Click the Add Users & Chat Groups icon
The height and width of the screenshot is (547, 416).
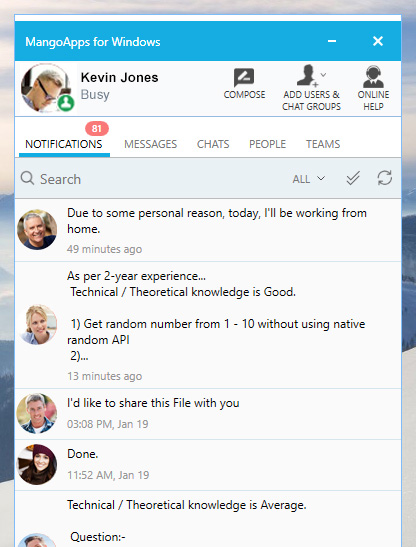[x=307, y=75]
